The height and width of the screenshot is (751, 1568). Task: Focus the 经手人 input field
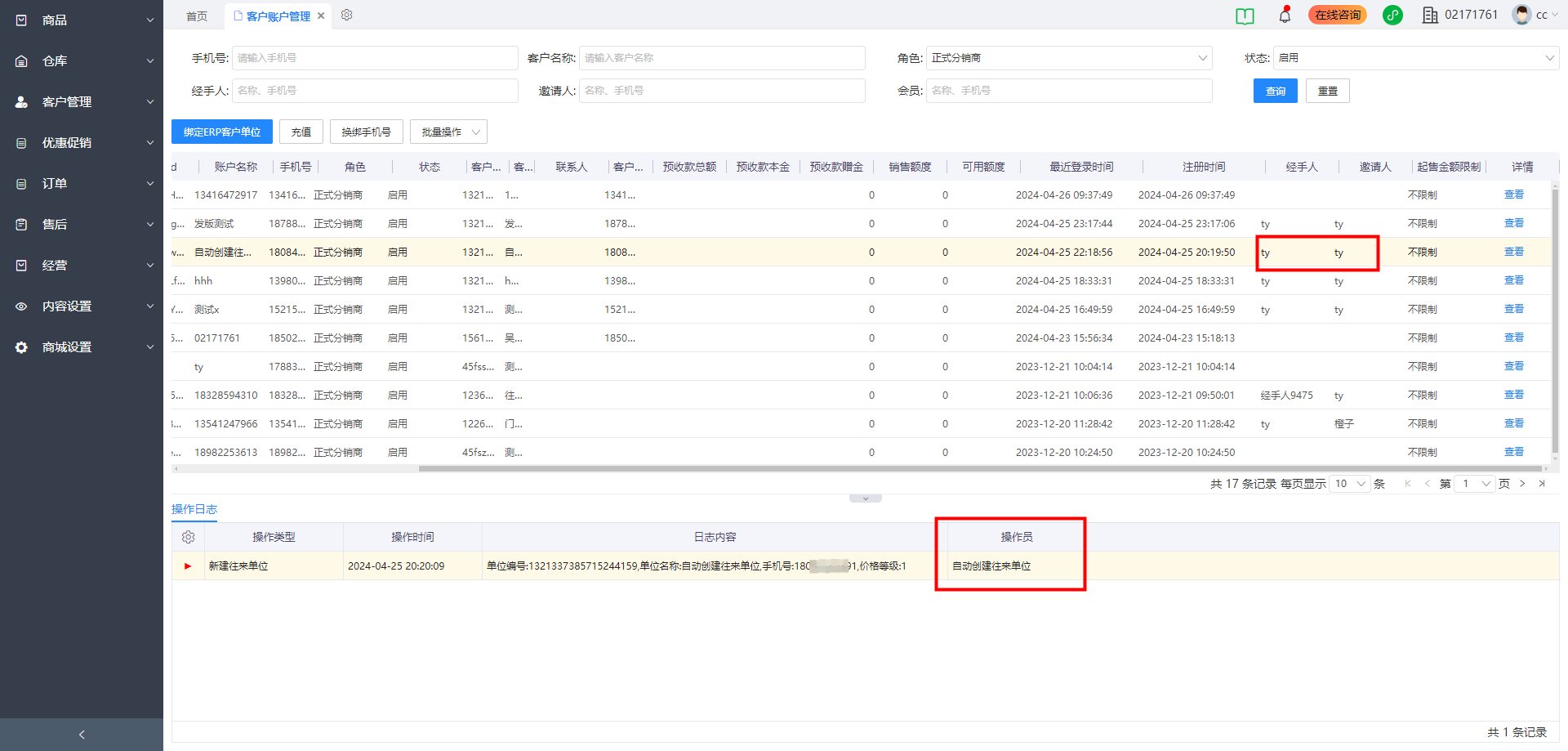[375, 91]
